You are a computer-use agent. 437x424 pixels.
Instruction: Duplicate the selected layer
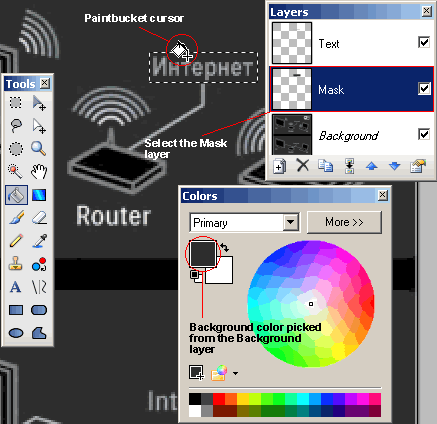[x=326, y=166]
